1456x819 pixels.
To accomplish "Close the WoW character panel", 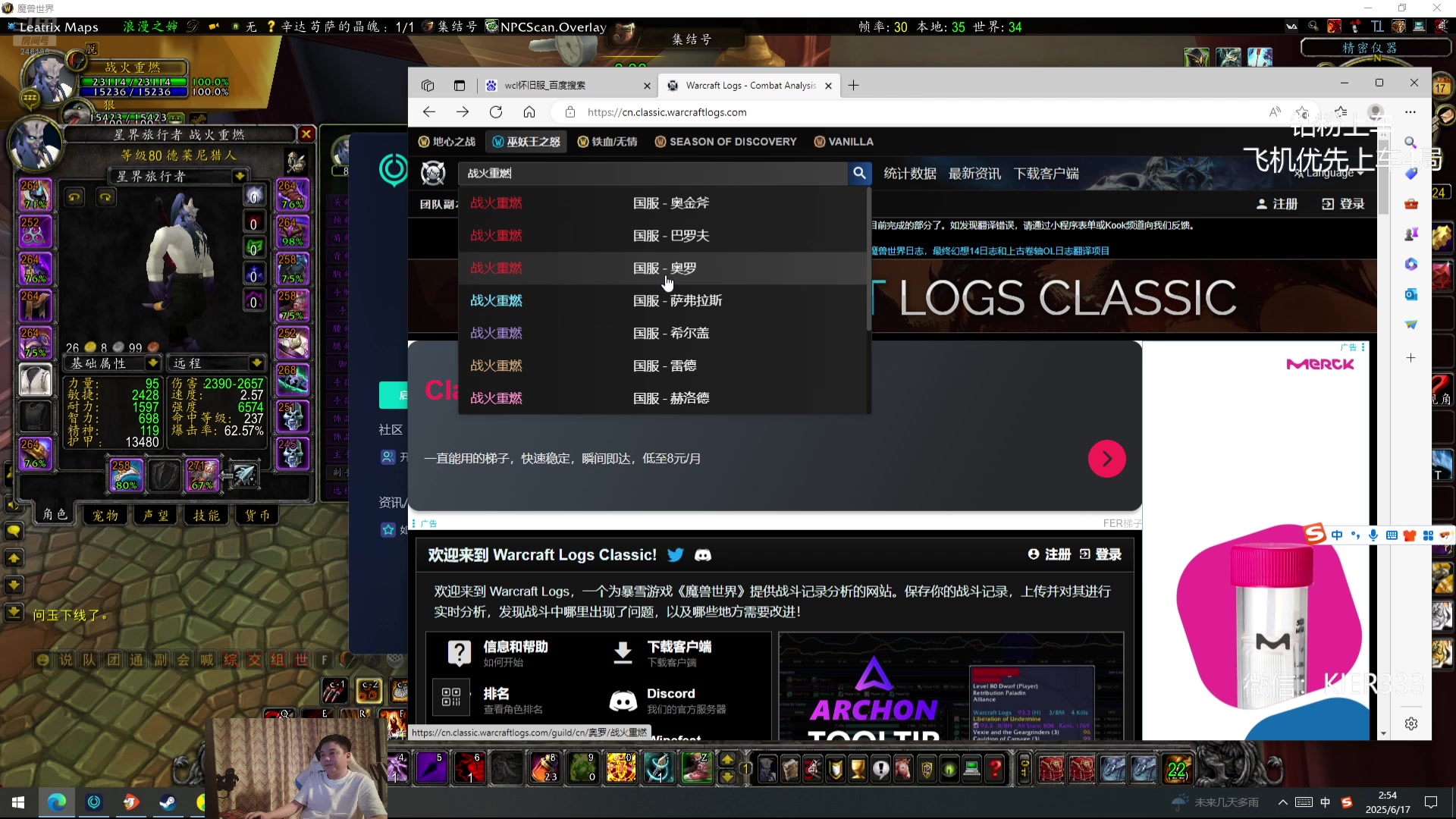I will [x=306, y=134].
